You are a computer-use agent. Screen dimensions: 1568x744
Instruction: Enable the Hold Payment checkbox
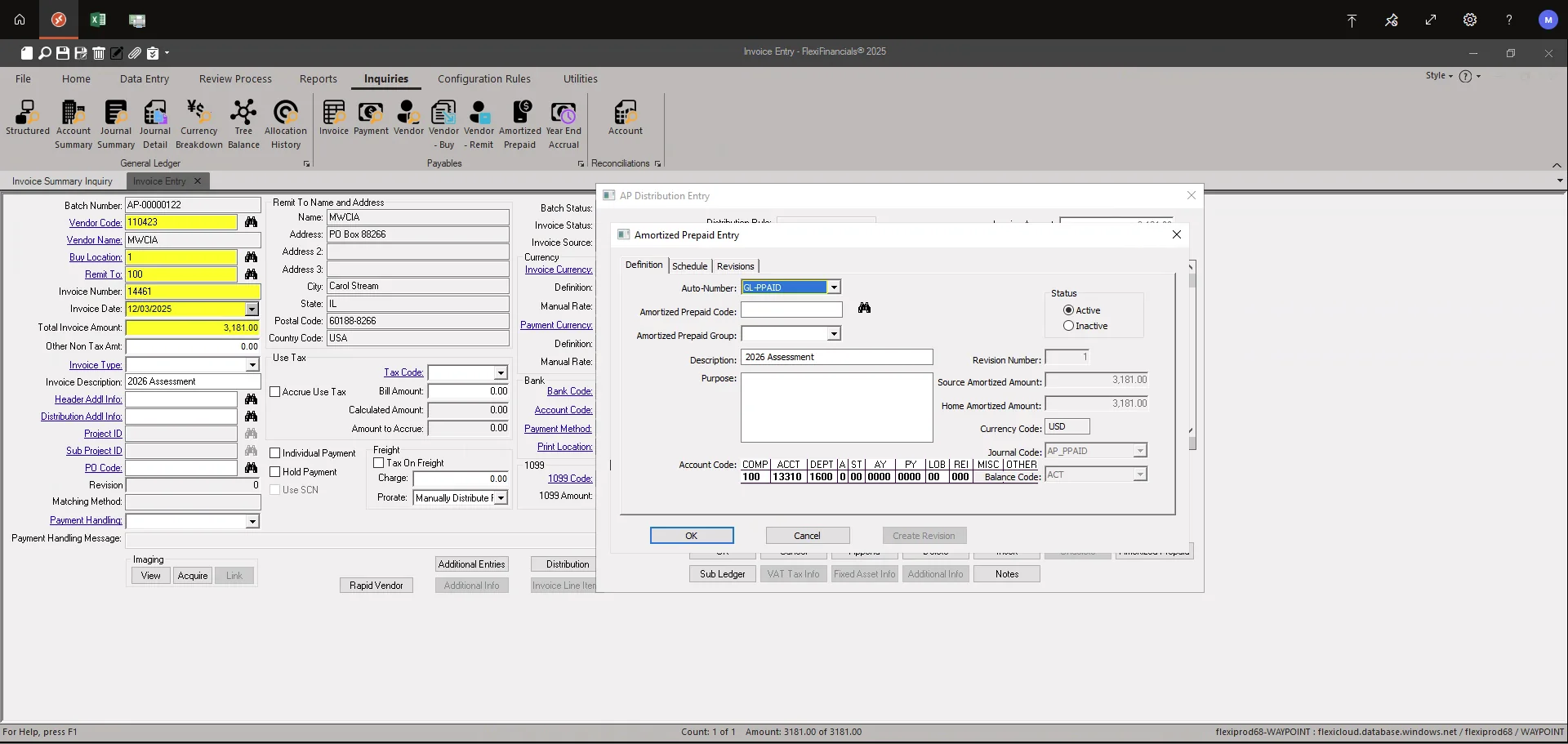(x=276, y=471)
